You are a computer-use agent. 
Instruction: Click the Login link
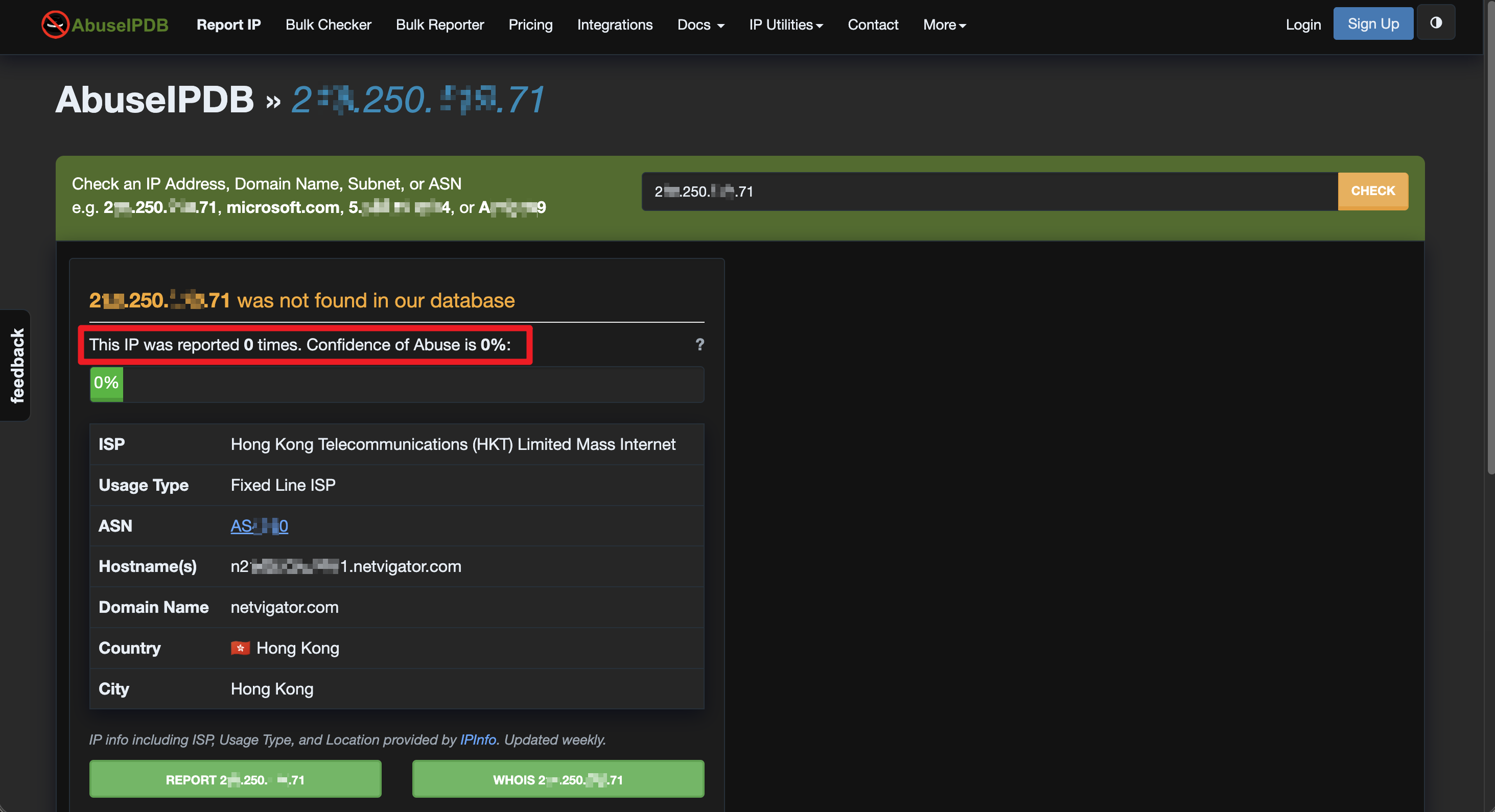(x=1303, y=25)
